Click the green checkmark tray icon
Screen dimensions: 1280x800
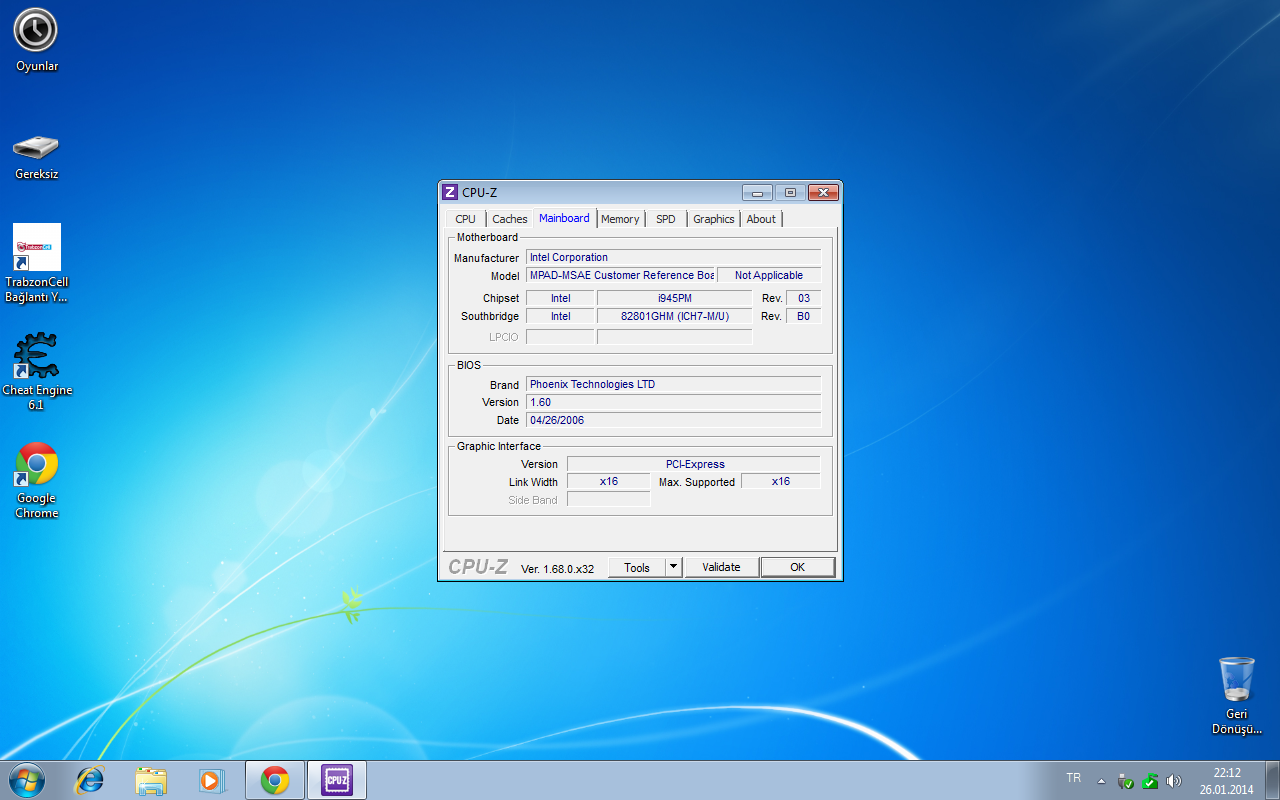click(x=1150, y=781)
